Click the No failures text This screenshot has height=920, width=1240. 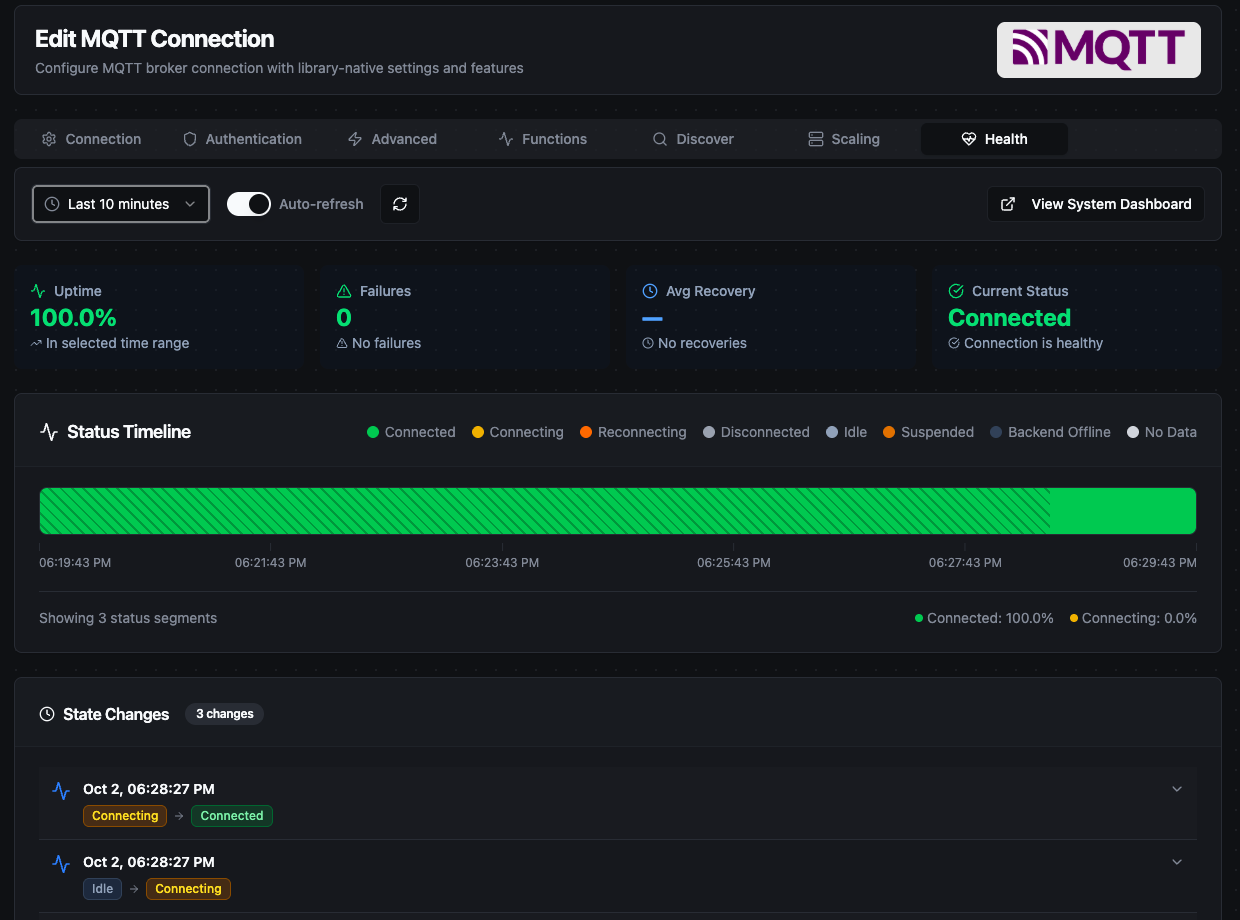point(386,343)
